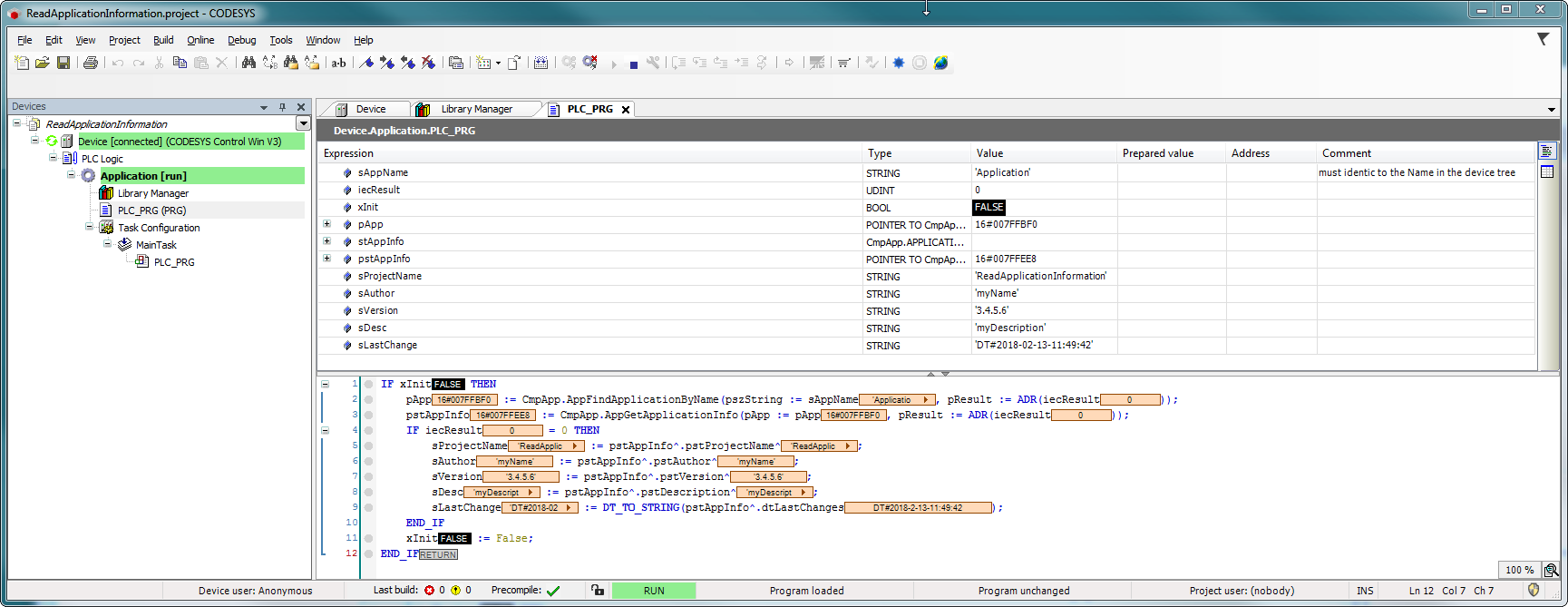Toggle breakpoint marker on code line 5
This screenshot has height=607, width=1568.
(x=369, y=446)
